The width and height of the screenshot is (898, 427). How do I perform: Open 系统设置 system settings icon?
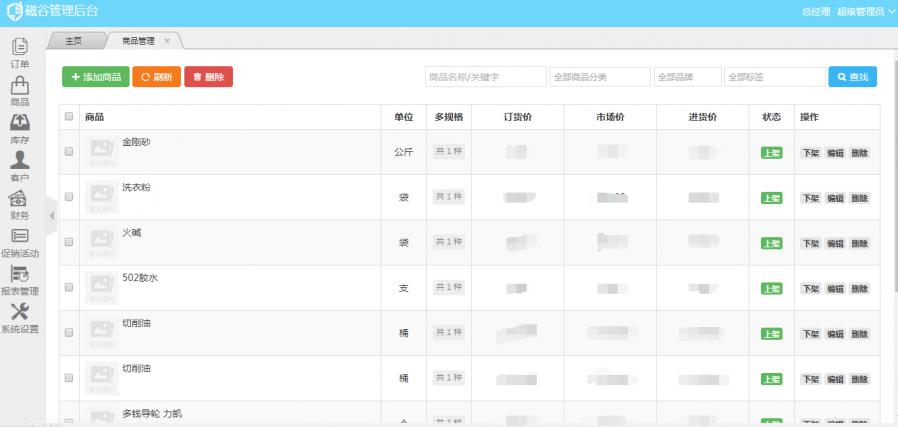point(19,312)
